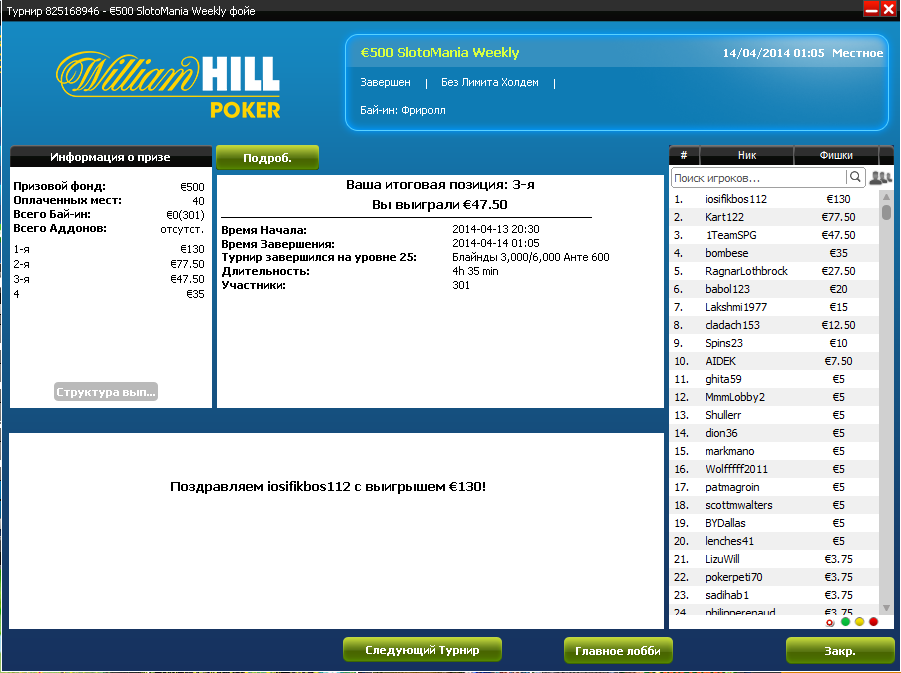Open Главное лобби
901x673 pixels.
click(618, 651)
